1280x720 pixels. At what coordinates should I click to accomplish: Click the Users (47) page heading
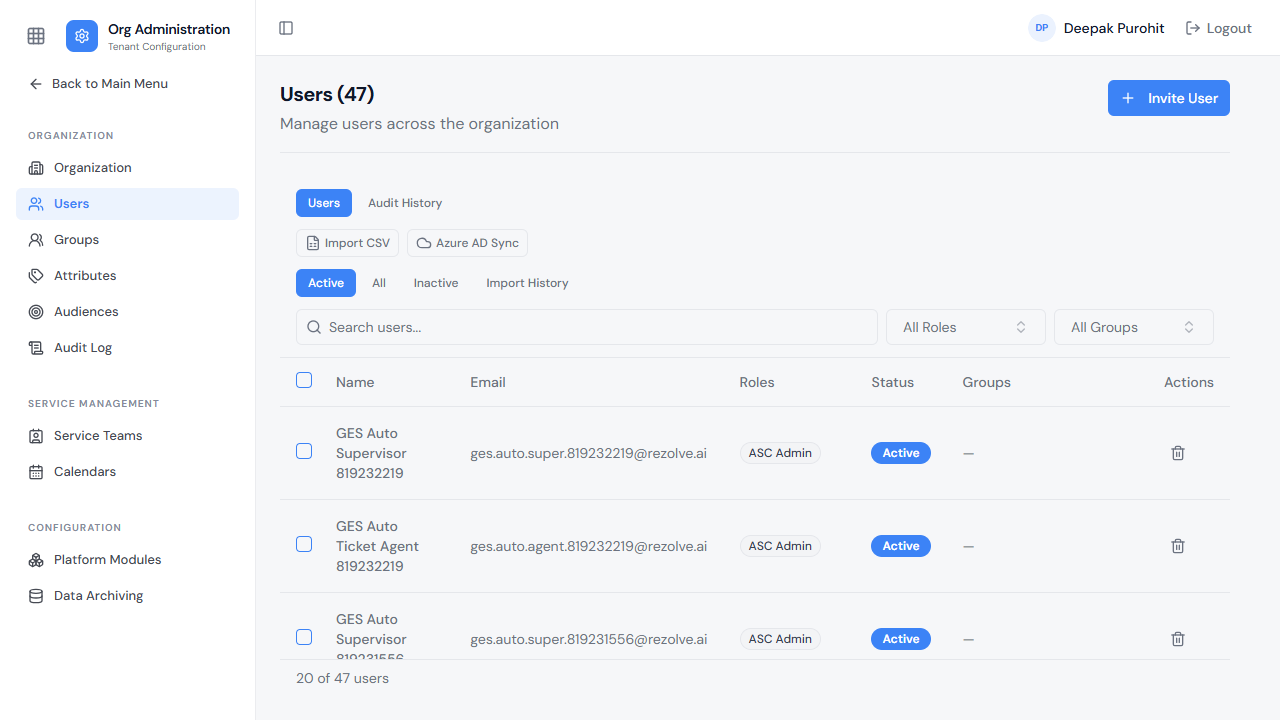[x=327, y=94]
